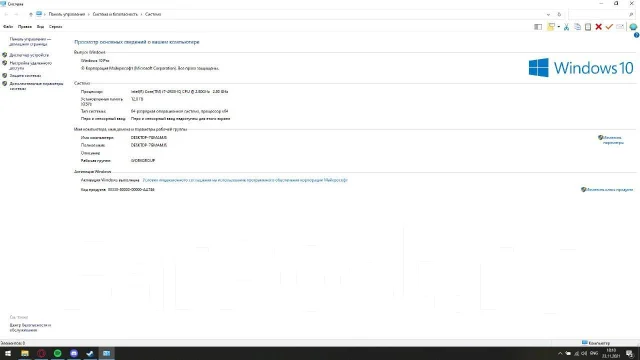Click Изменить ключ продукта link
Image resolution: width=640 pixels, height=360 pixels.
[x=610, y=189]
